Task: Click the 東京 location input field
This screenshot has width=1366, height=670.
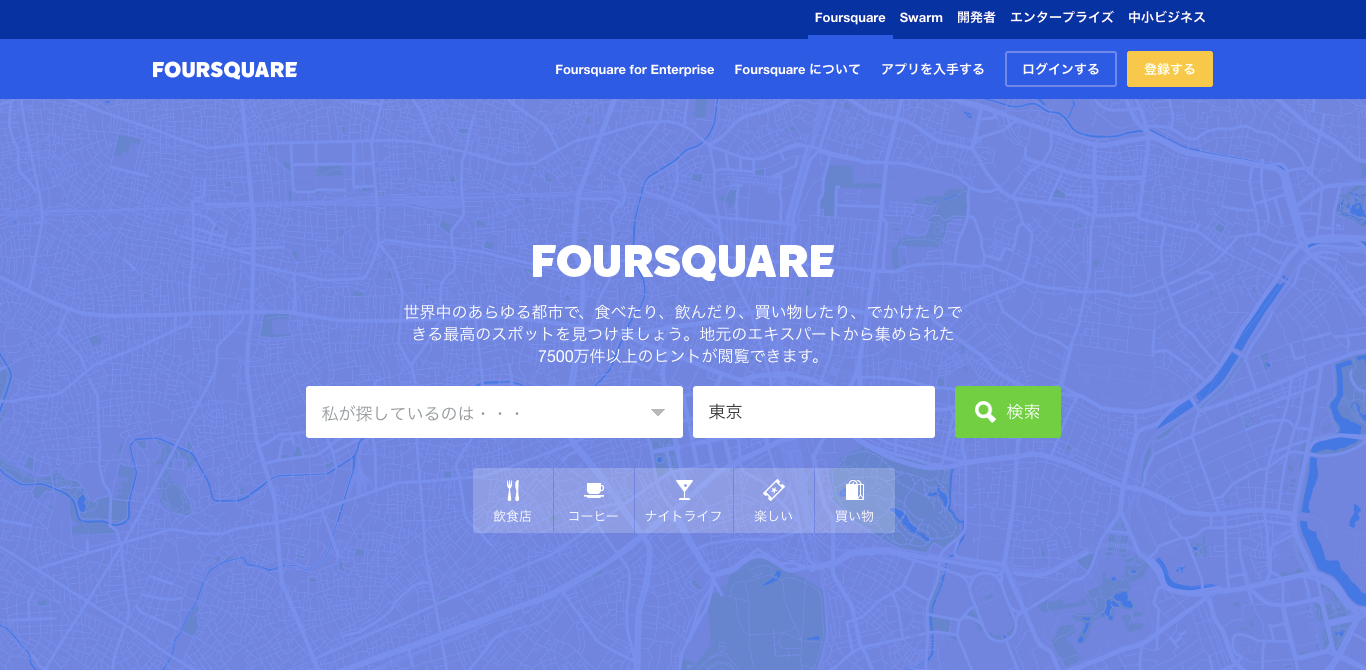Action: point(813,412)
